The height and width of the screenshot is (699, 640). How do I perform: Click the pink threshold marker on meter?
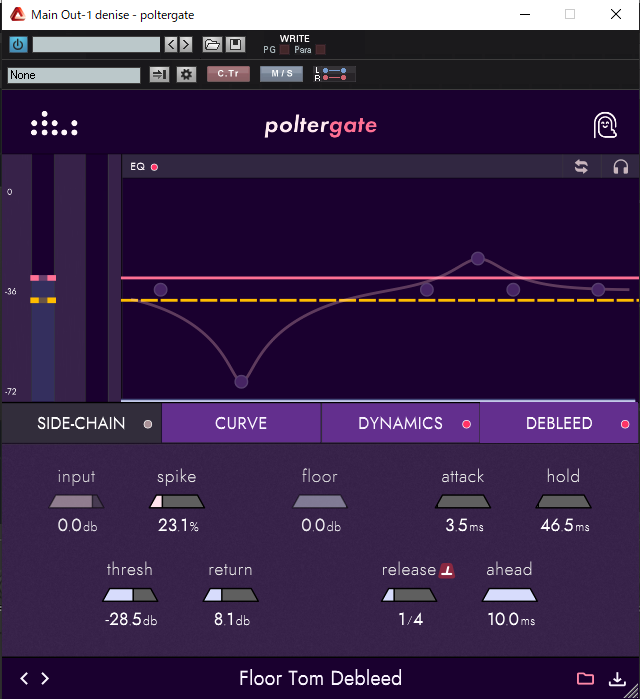coord(43,278)
